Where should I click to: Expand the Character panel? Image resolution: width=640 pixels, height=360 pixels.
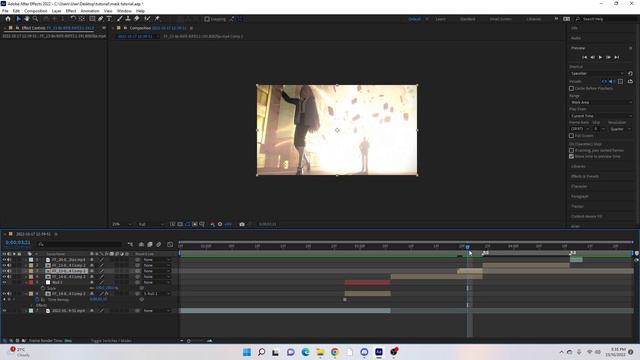pyautogui.click(x=579, y=186)
